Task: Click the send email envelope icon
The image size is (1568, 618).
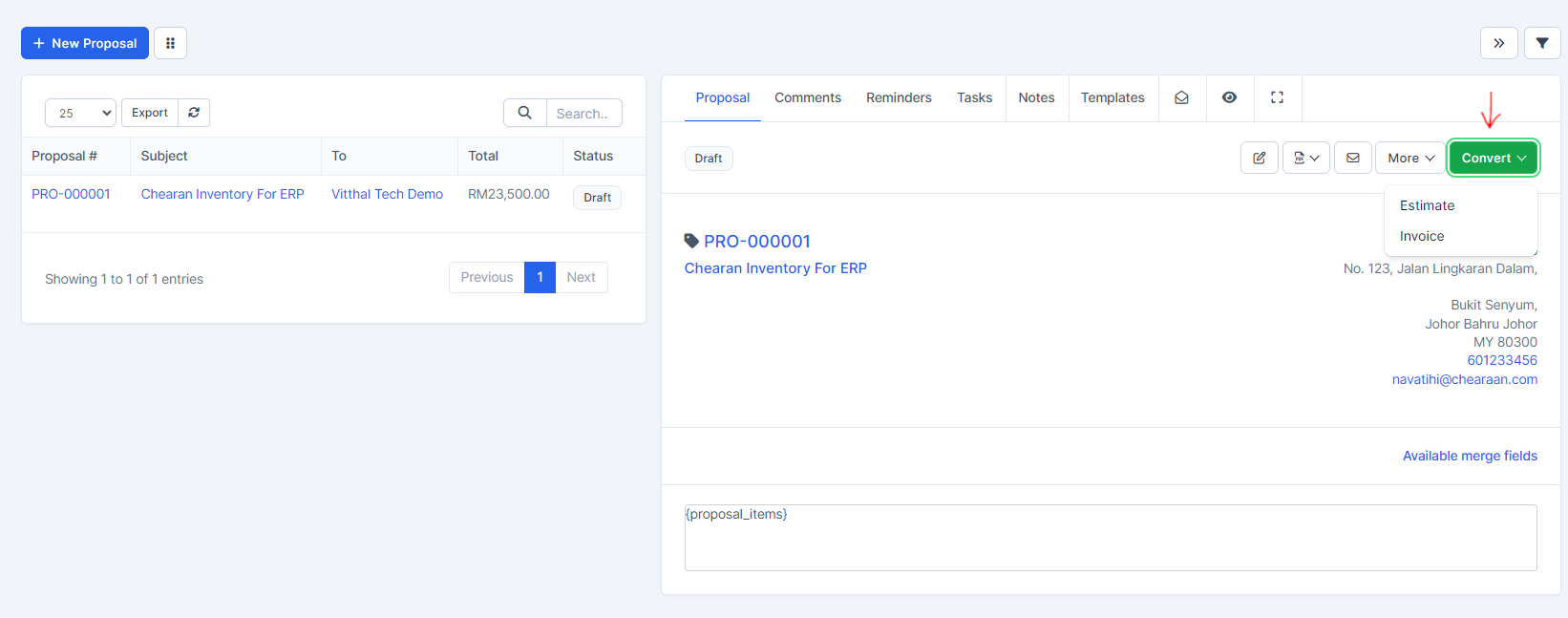Action: [x=1352, y=158]
